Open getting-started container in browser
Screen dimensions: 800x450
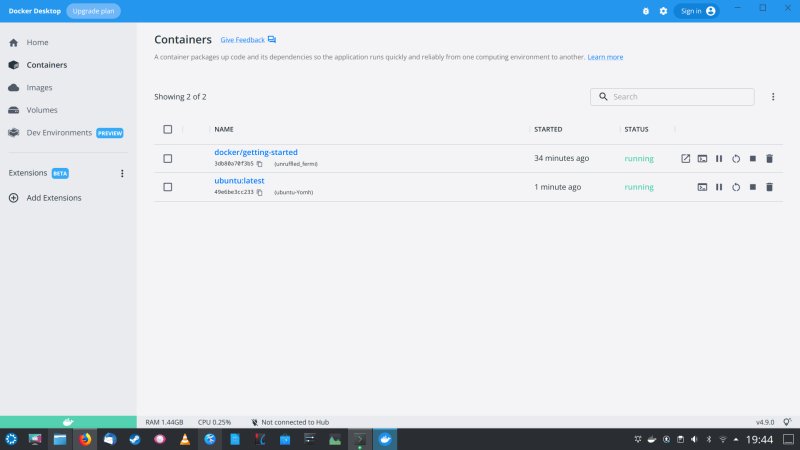pyautogui.click(x=685, y=158)
